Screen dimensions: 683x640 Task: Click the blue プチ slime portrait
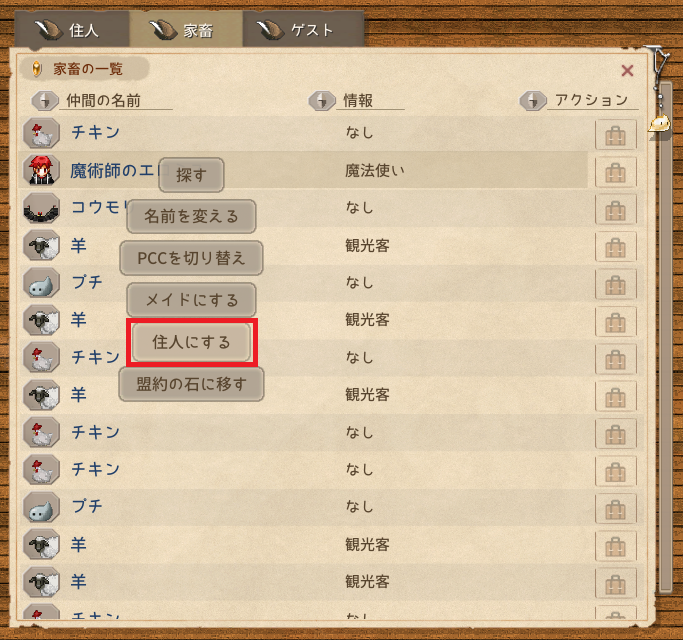point(41,283)
